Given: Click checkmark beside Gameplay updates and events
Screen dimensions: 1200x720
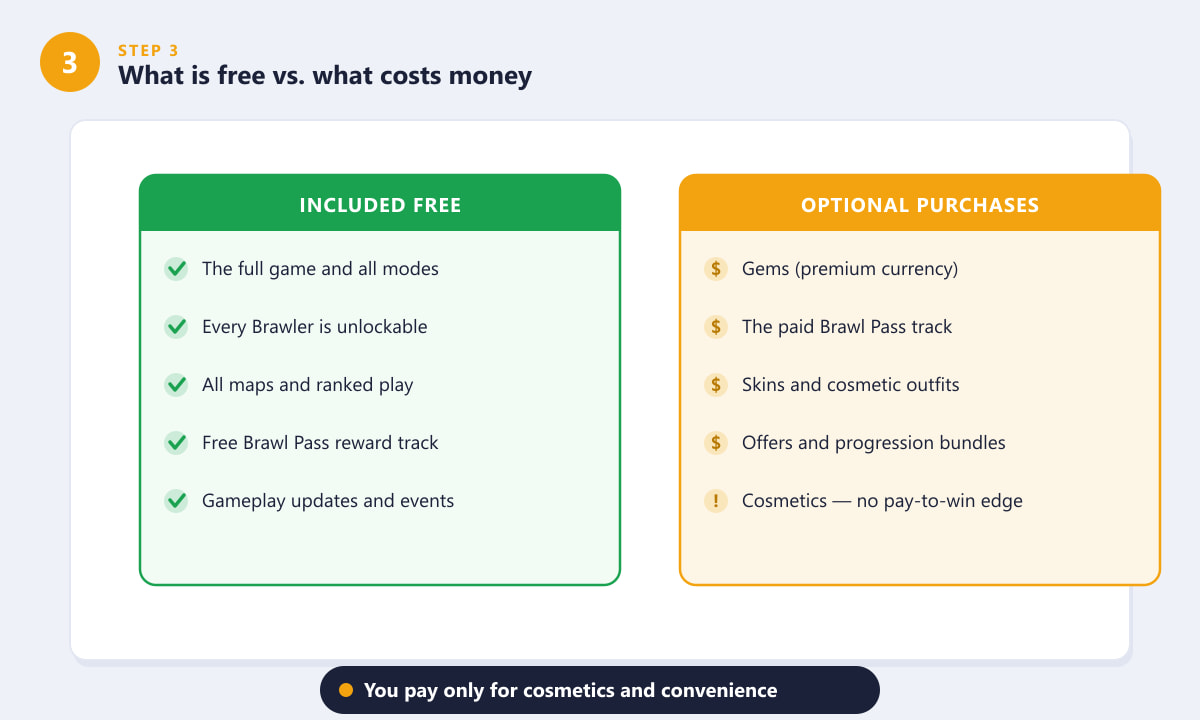Looking at the screenshot, I should tap(176, 501).
